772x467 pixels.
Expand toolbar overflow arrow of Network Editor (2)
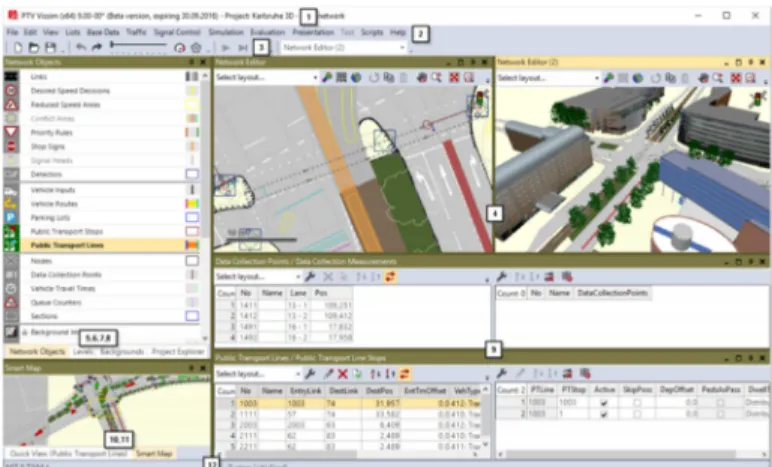pyautogui.click(x=765, y=80)
